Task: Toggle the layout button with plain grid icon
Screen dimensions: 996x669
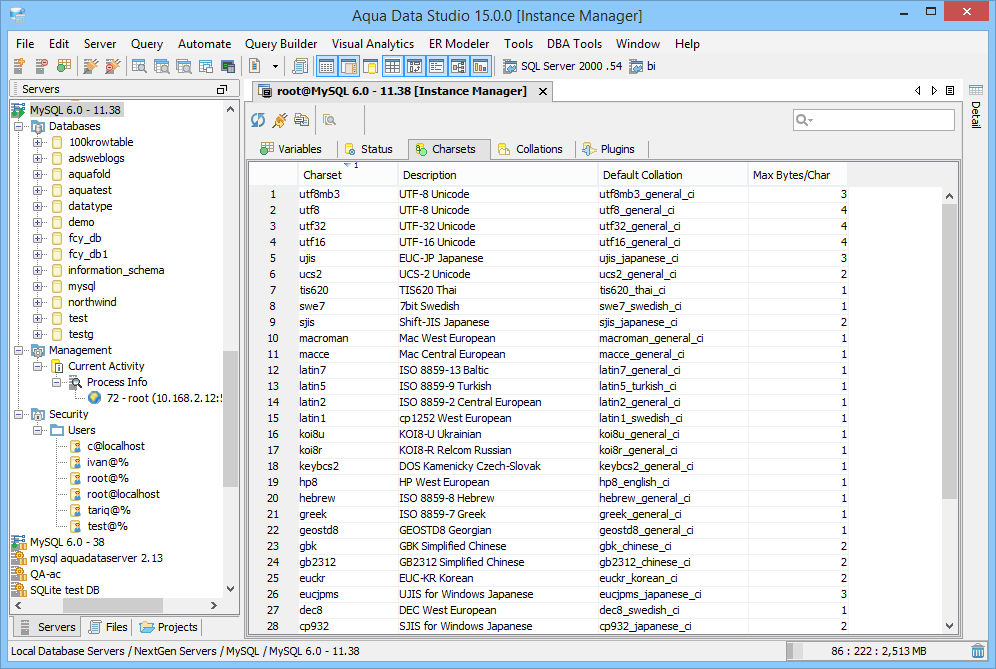Action: pyautogui.click(x=393, y=65)
